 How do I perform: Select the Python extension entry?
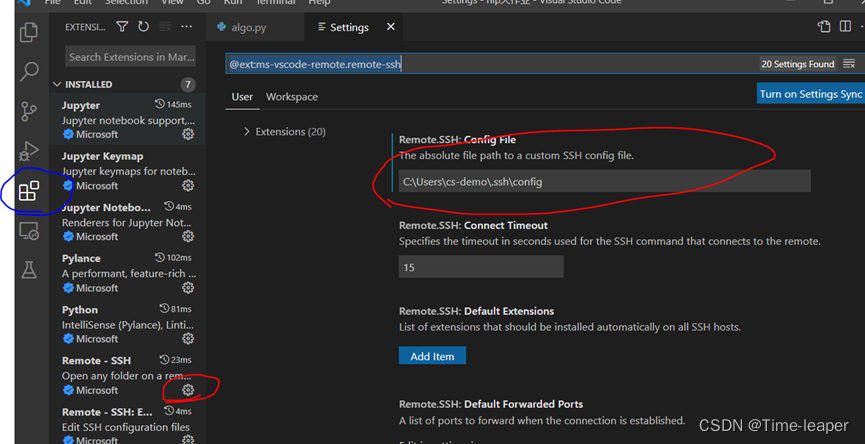[127, 324]
